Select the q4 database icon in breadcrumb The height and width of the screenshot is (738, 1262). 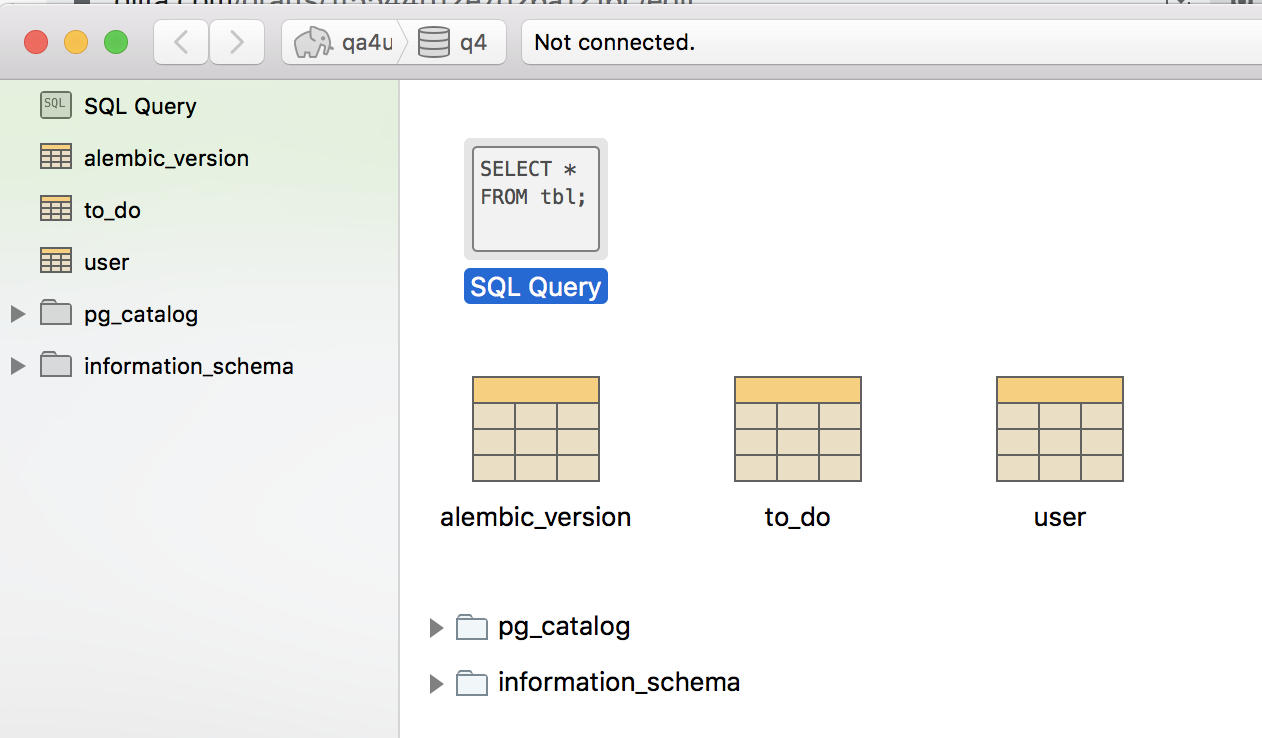pos(429,42)
